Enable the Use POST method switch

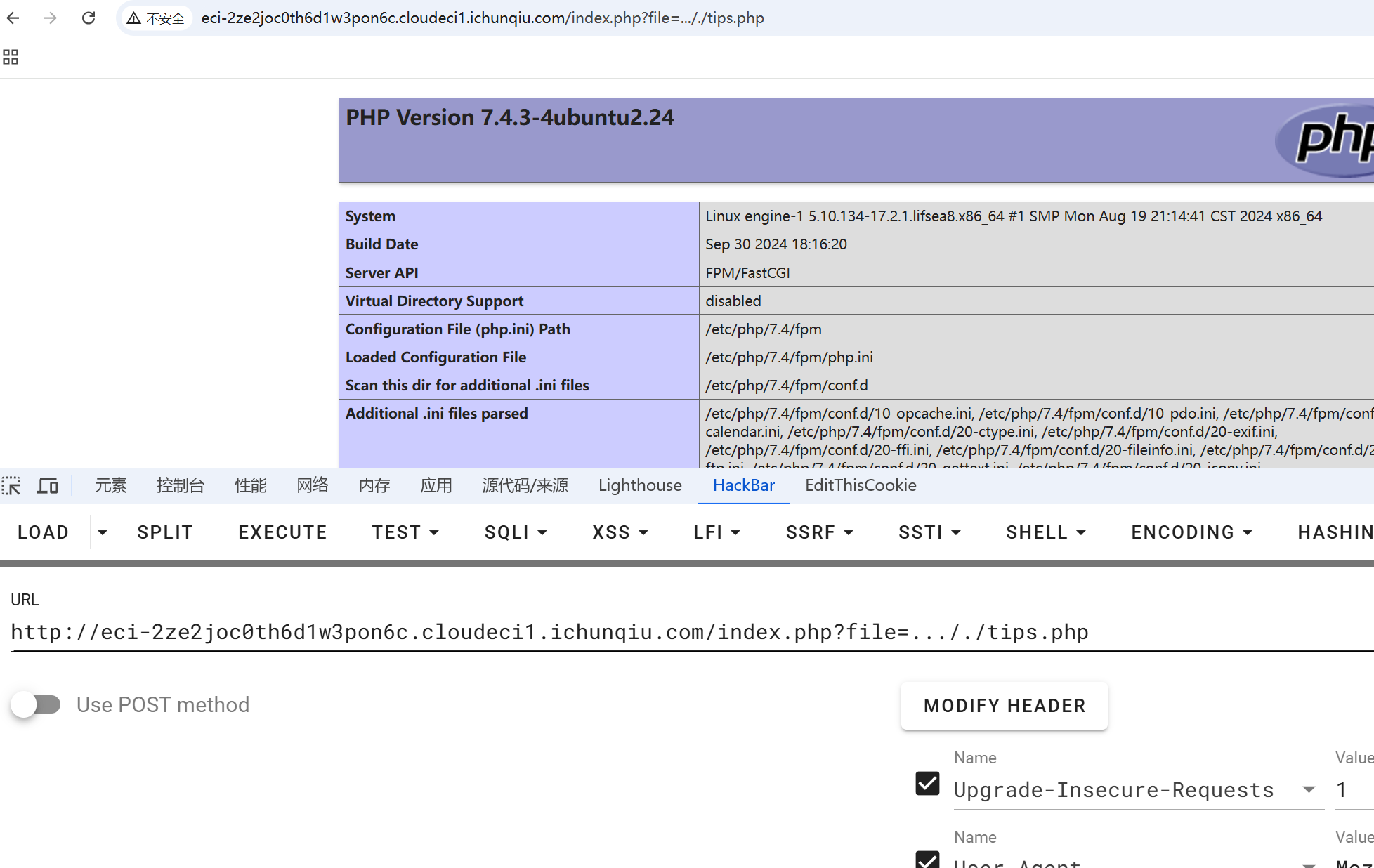(36, 704)
